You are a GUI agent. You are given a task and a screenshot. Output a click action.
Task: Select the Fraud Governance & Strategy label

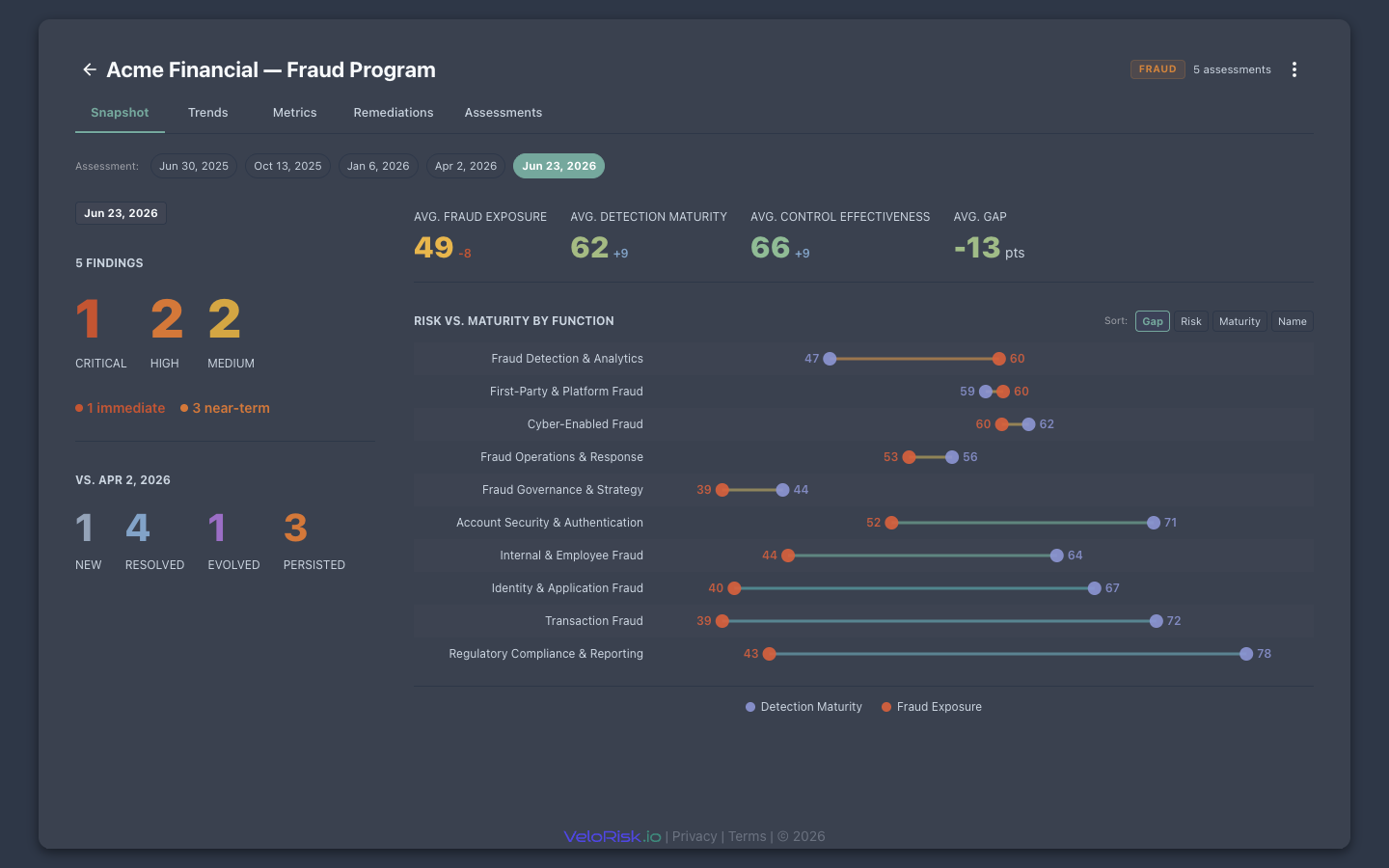[562, 490]
